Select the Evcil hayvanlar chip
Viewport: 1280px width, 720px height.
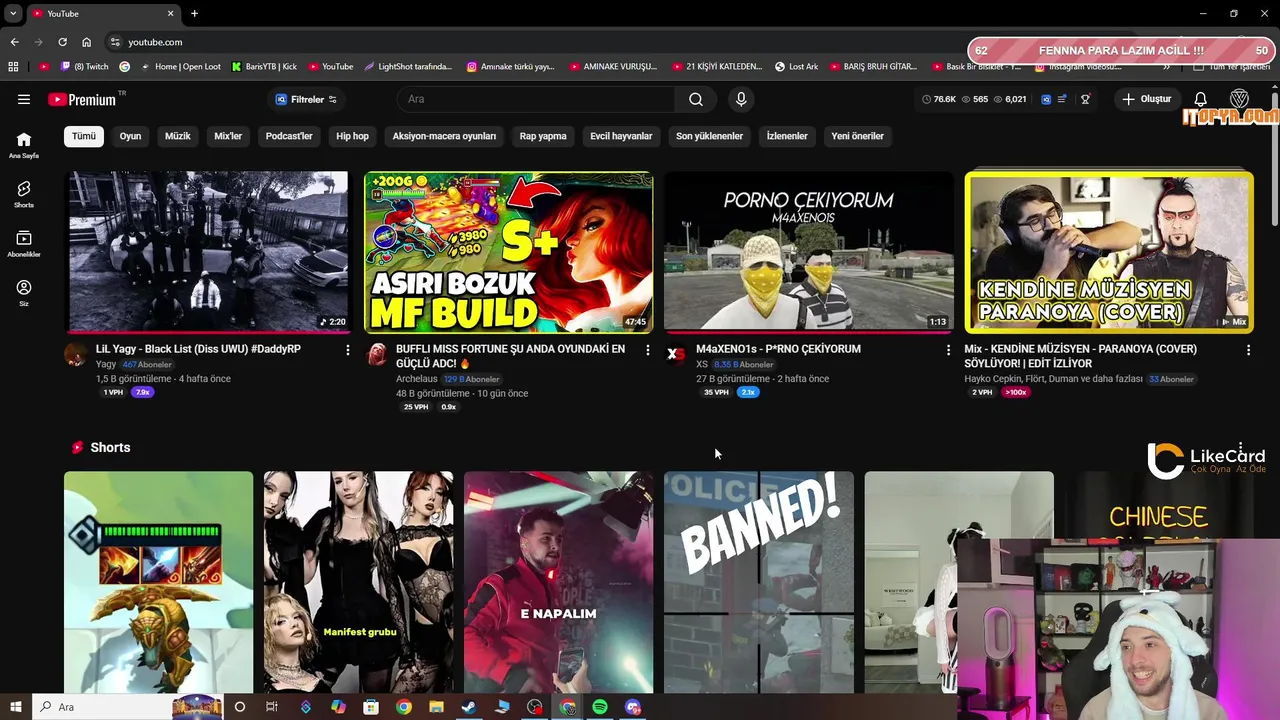621,136
